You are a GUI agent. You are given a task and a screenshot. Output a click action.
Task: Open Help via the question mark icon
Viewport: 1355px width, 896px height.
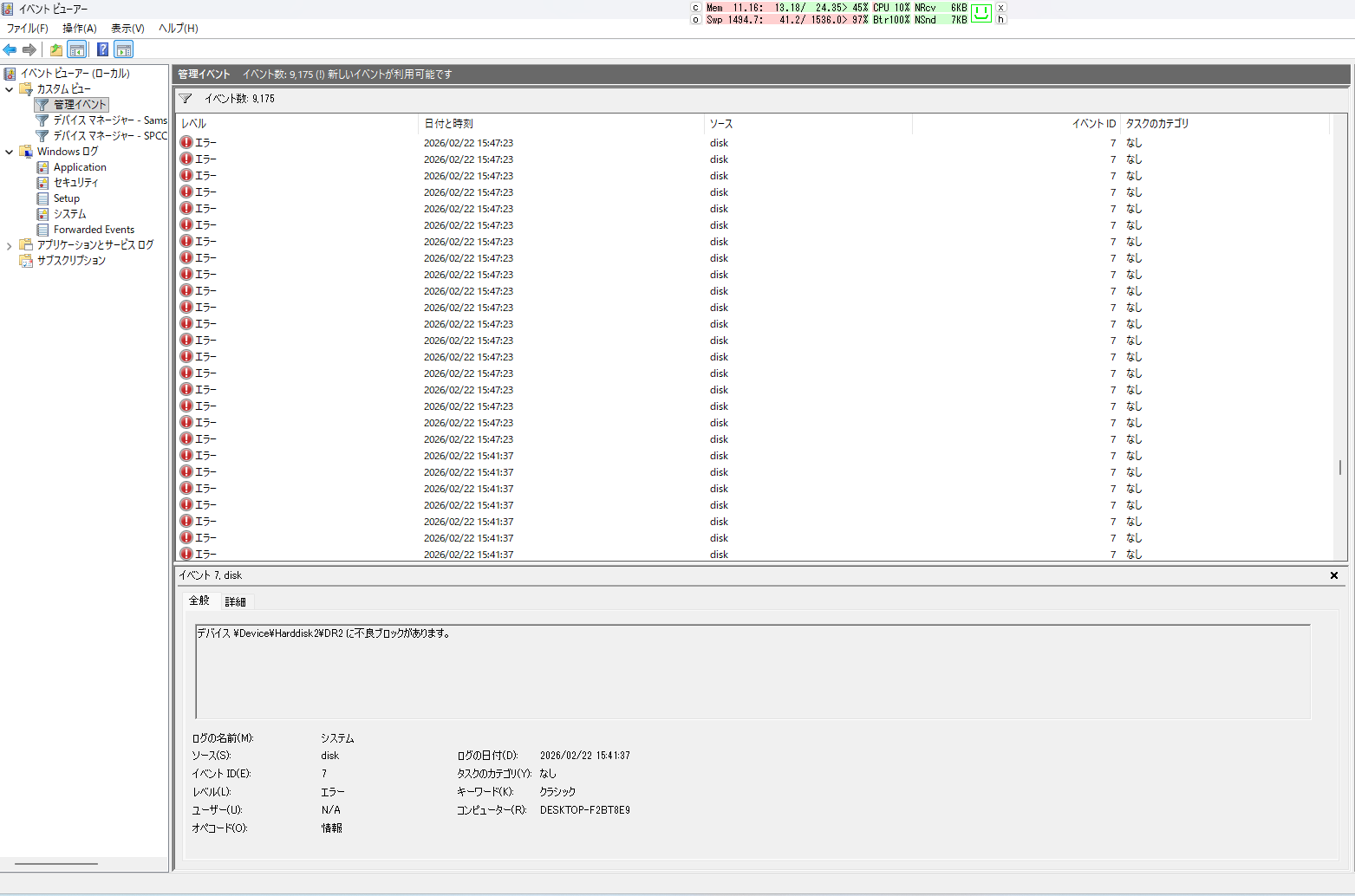(102, 49)
